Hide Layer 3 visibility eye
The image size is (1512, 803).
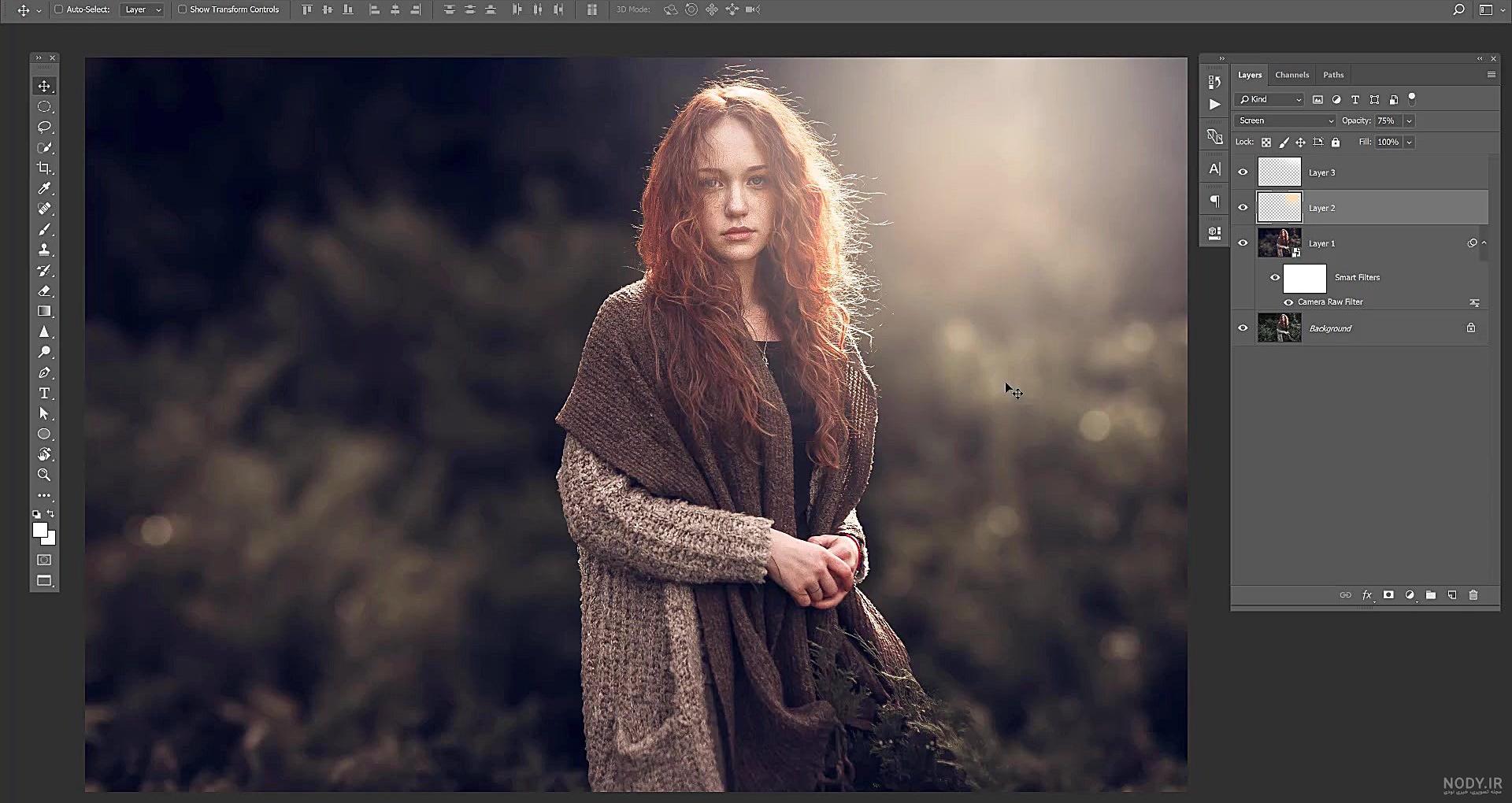(x=1243, y=172)
